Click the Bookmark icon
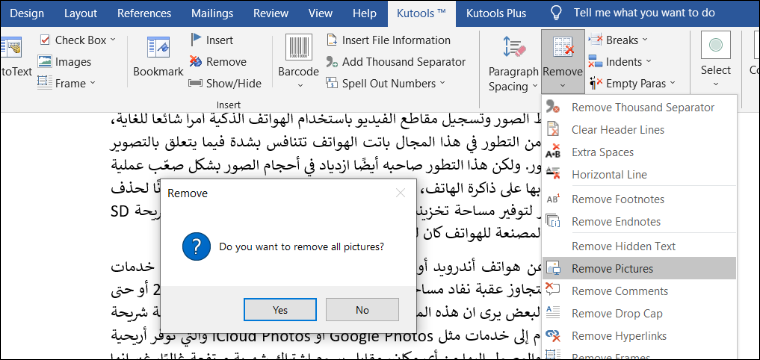The width and height of the screenshot is (760, 360). point(158,48)
